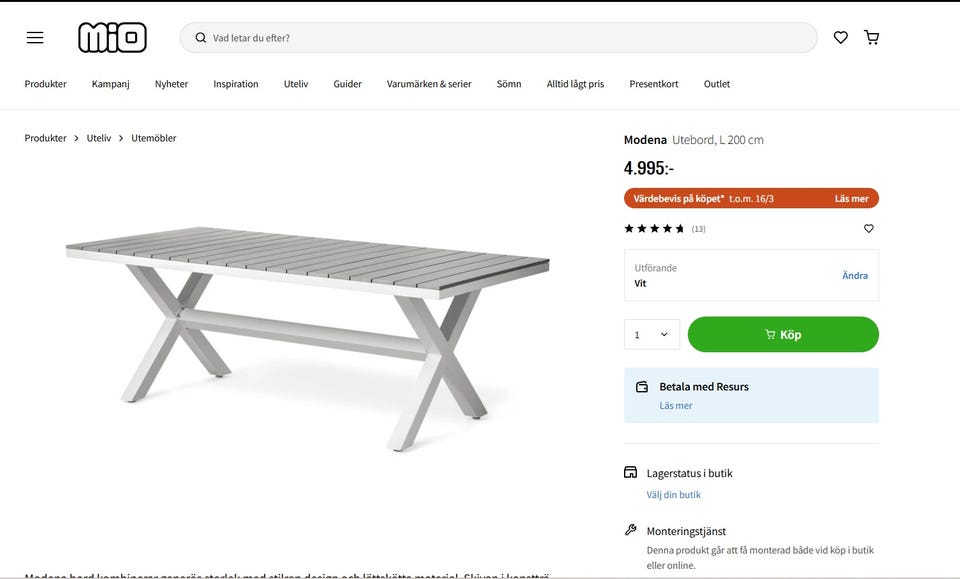
Task: Open the shopping cart icon
Action: (x=871, y=37)
